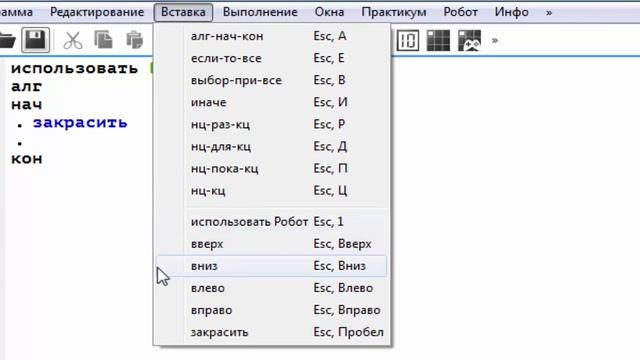Viewport: 640px width, 360px height.
Task: Insert the вниз command
Action: (271, 266)
